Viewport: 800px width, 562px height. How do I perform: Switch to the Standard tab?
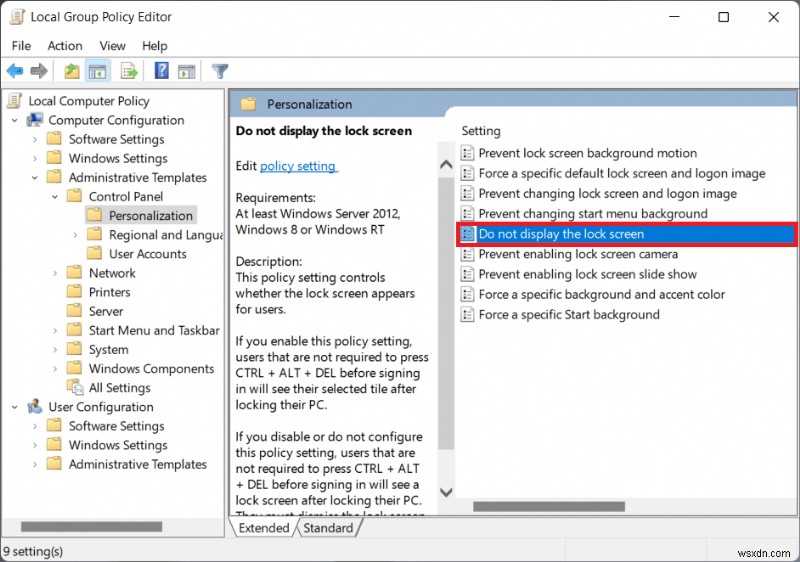[328, 528]
